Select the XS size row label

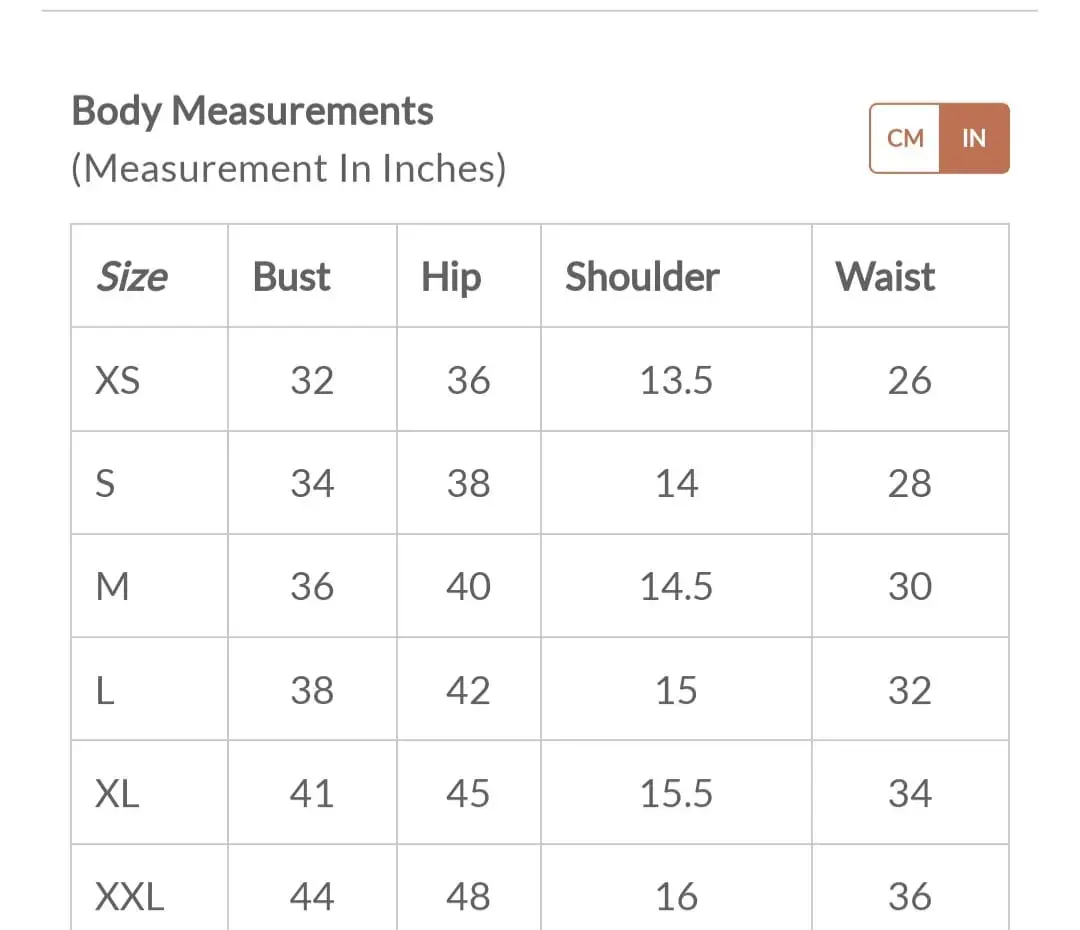point(118,380)
